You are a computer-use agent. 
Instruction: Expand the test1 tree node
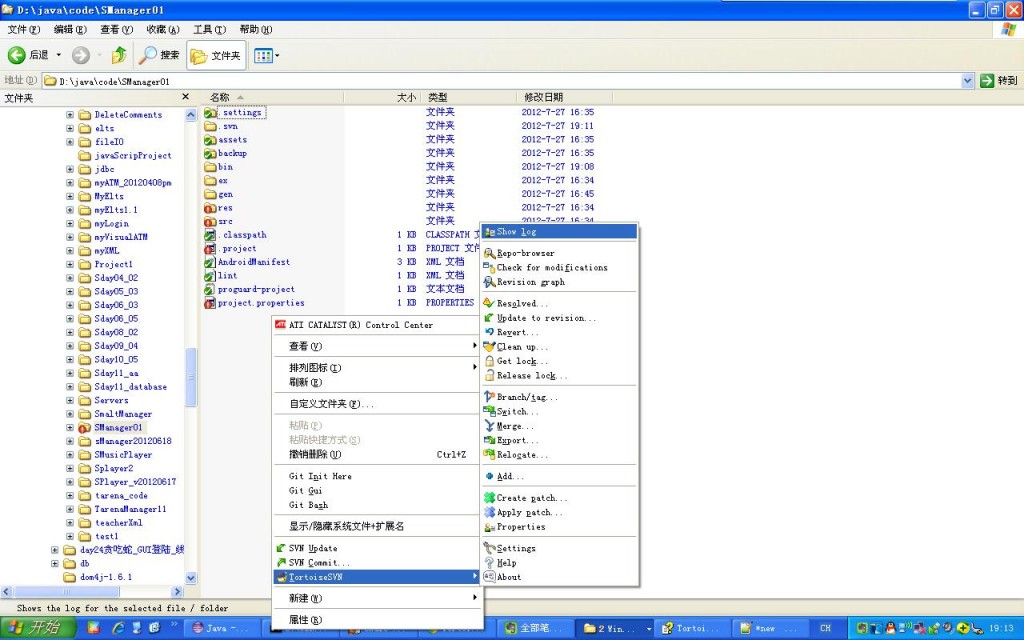coord(70,536)
